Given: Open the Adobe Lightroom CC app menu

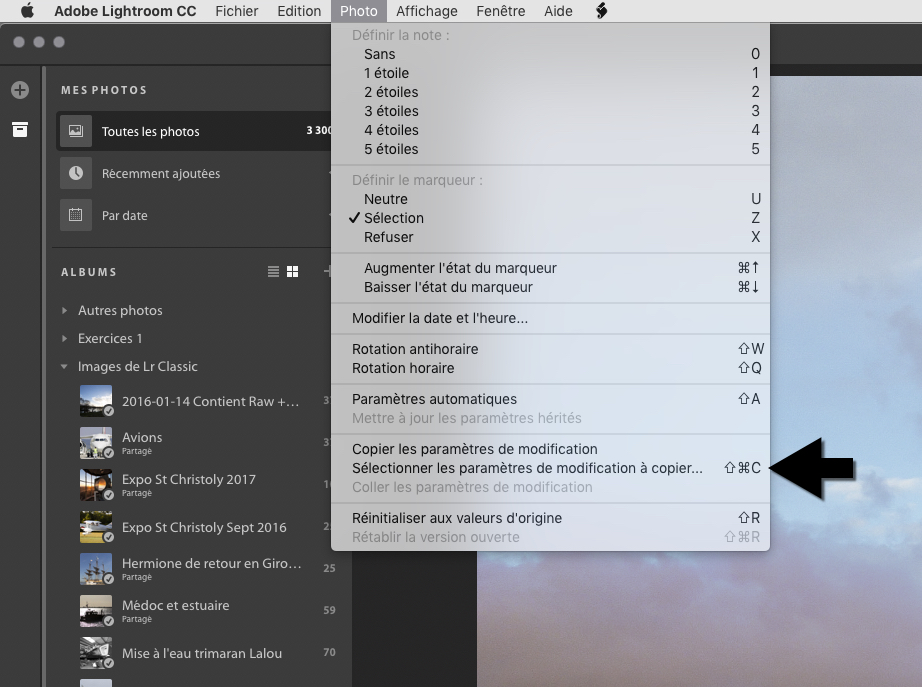Looking at the screenshot, I should coord(125,11).
